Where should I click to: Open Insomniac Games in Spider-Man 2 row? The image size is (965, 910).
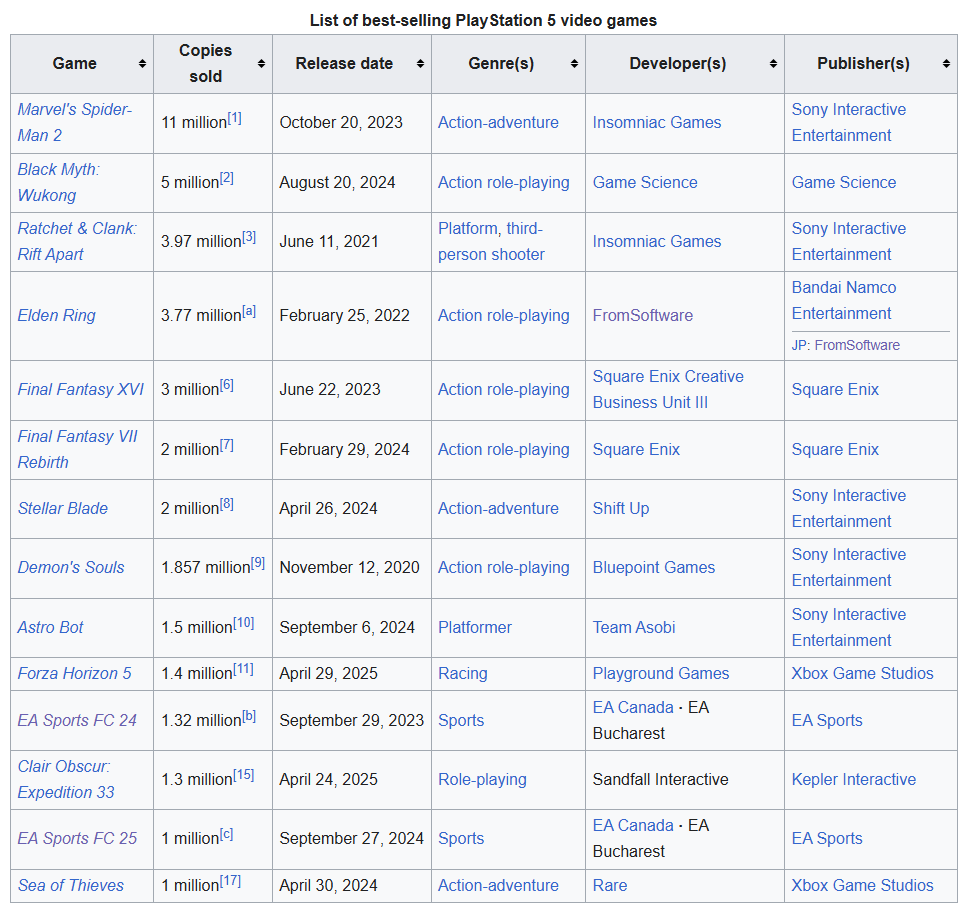click(657, 122)
